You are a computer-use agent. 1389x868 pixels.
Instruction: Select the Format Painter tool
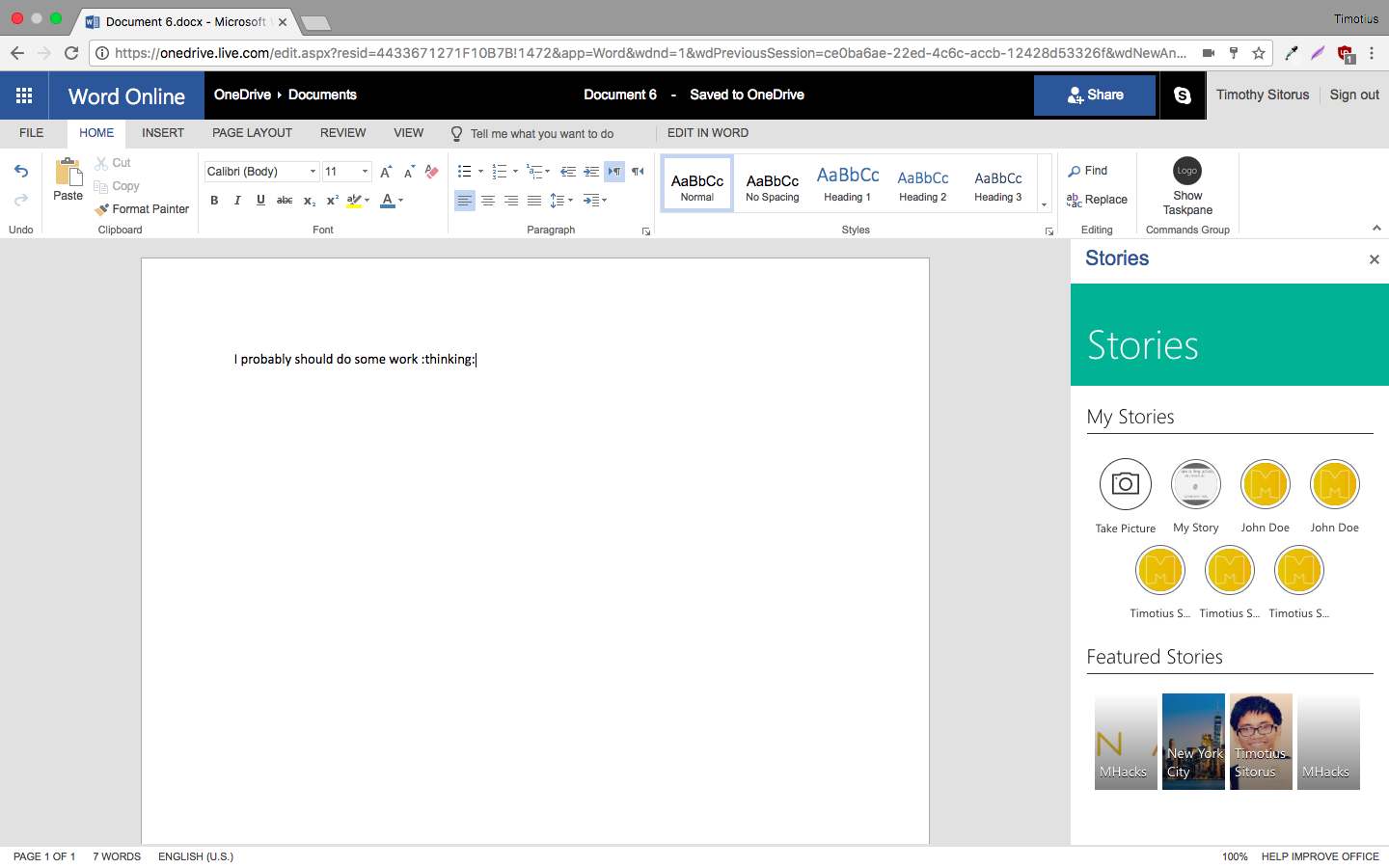[142, 209]
